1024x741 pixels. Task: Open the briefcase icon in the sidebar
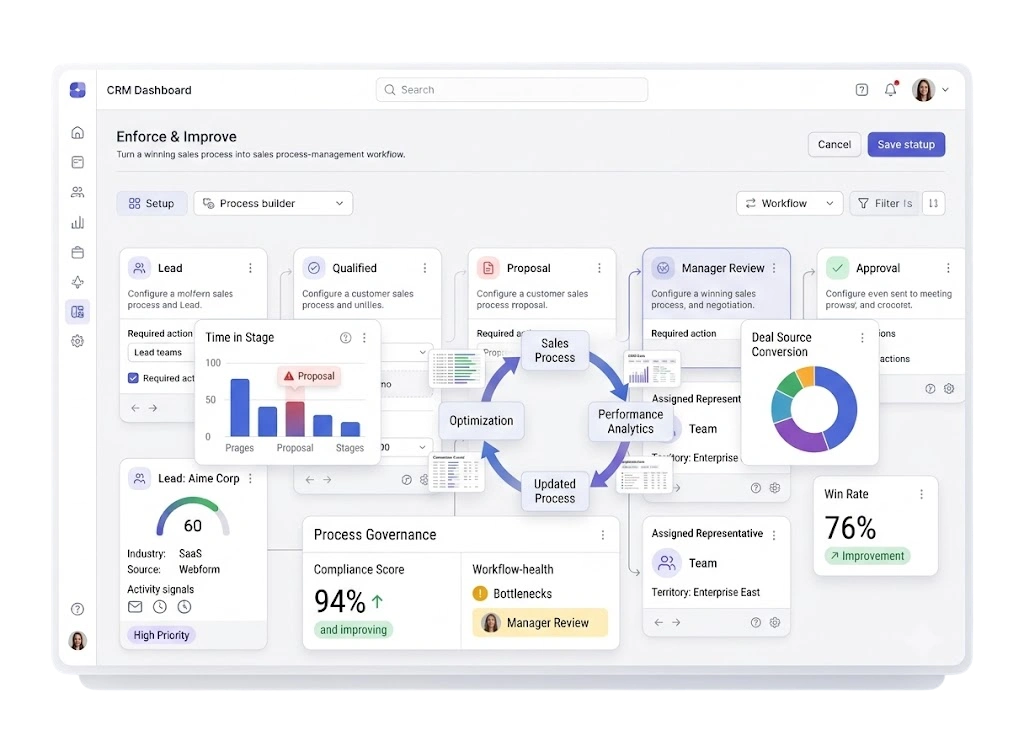(78, 253)
